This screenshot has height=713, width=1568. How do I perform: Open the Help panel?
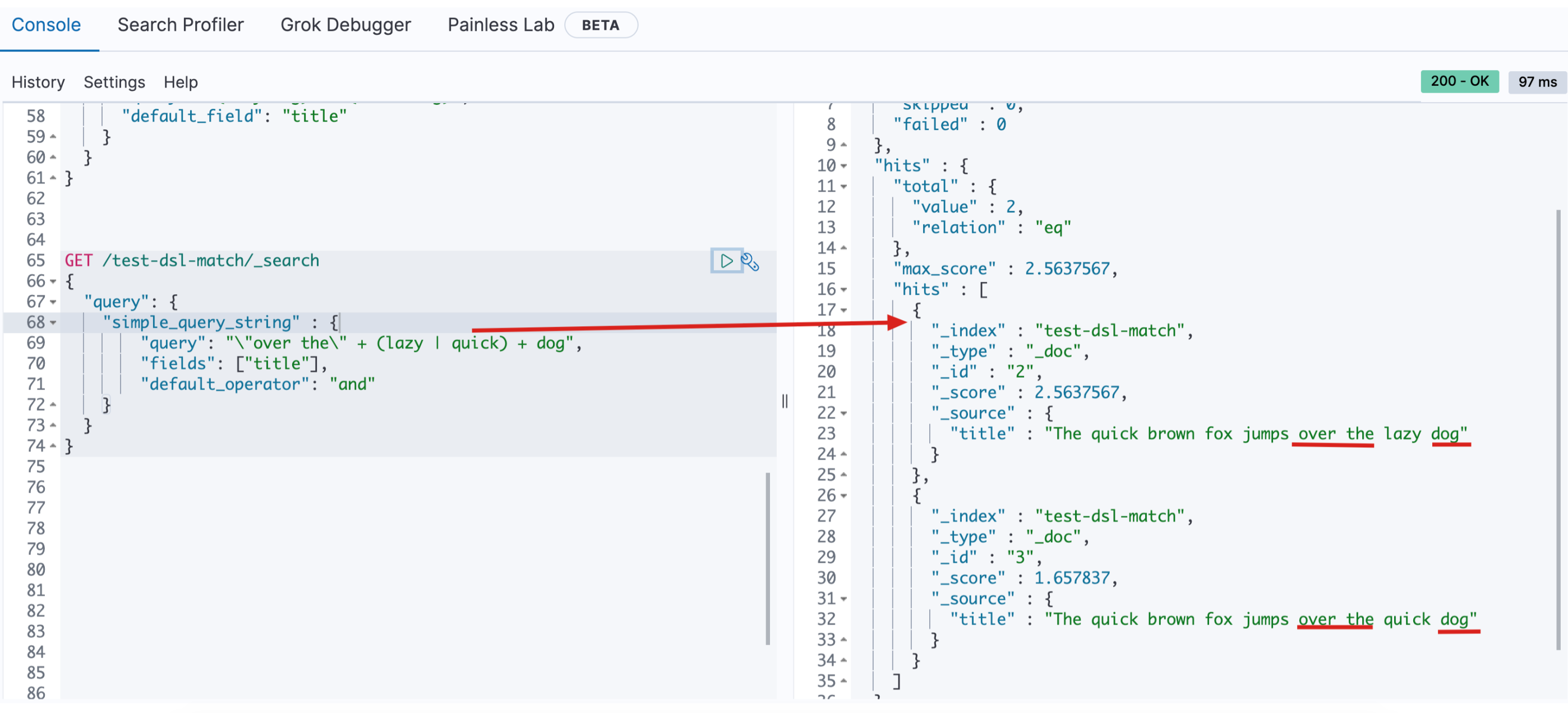(181, 82)
